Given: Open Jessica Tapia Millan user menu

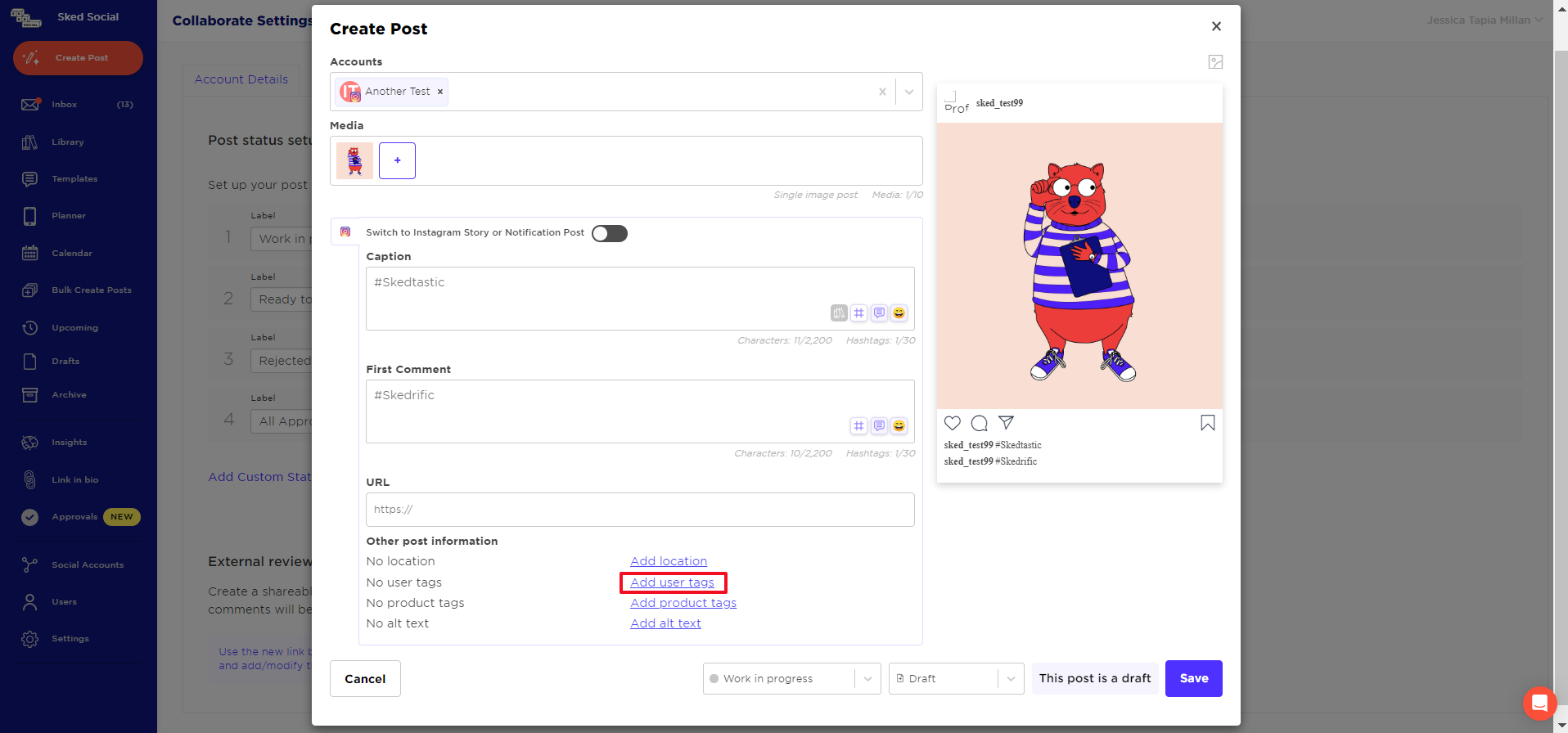Looking at the screenshot, I should point(1485,20).
